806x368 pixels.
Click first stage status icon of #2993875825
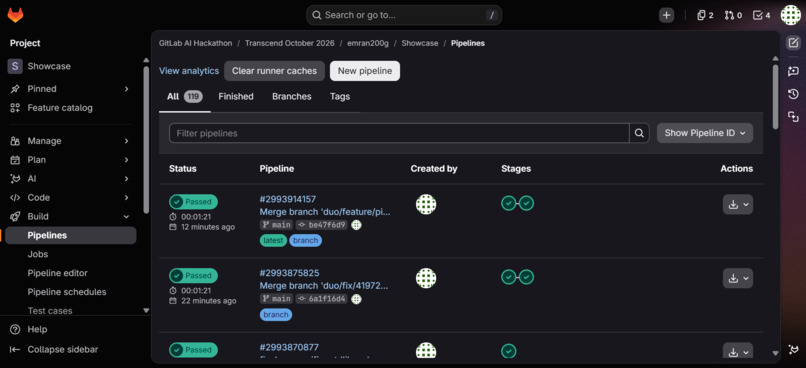tap(508, 277)
